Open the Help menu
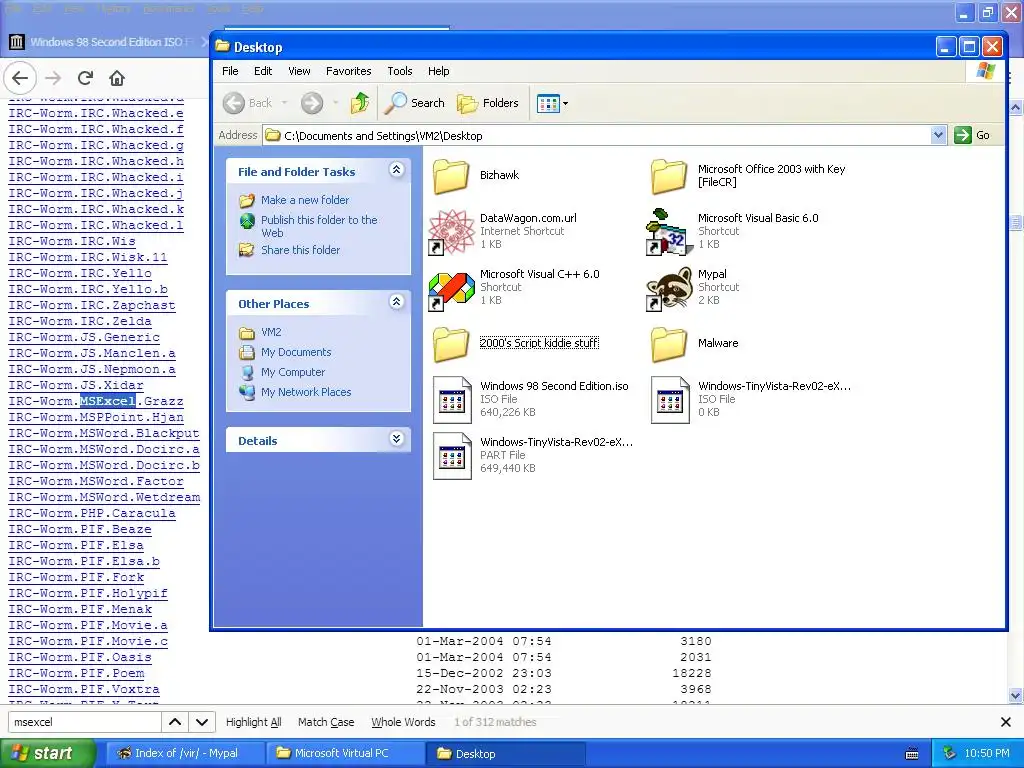This screenshot has height=768, width=1024. (438, 71)
